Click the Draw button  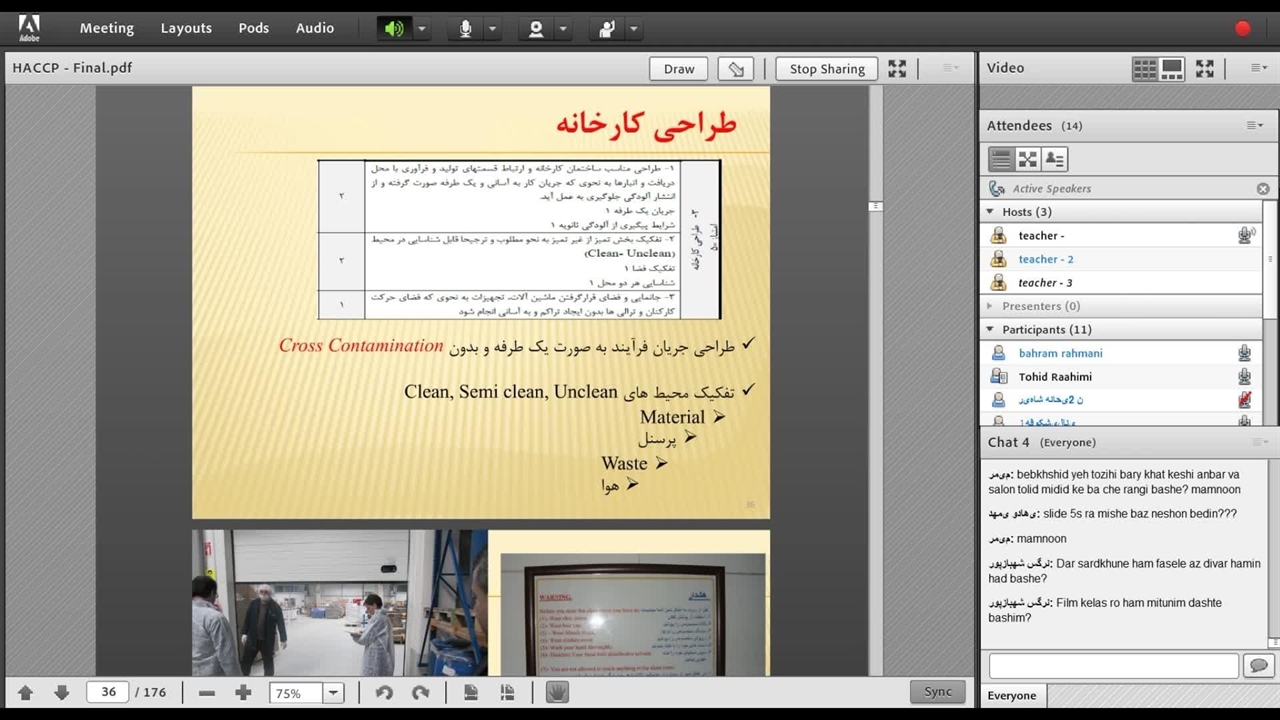coord(678,69)
